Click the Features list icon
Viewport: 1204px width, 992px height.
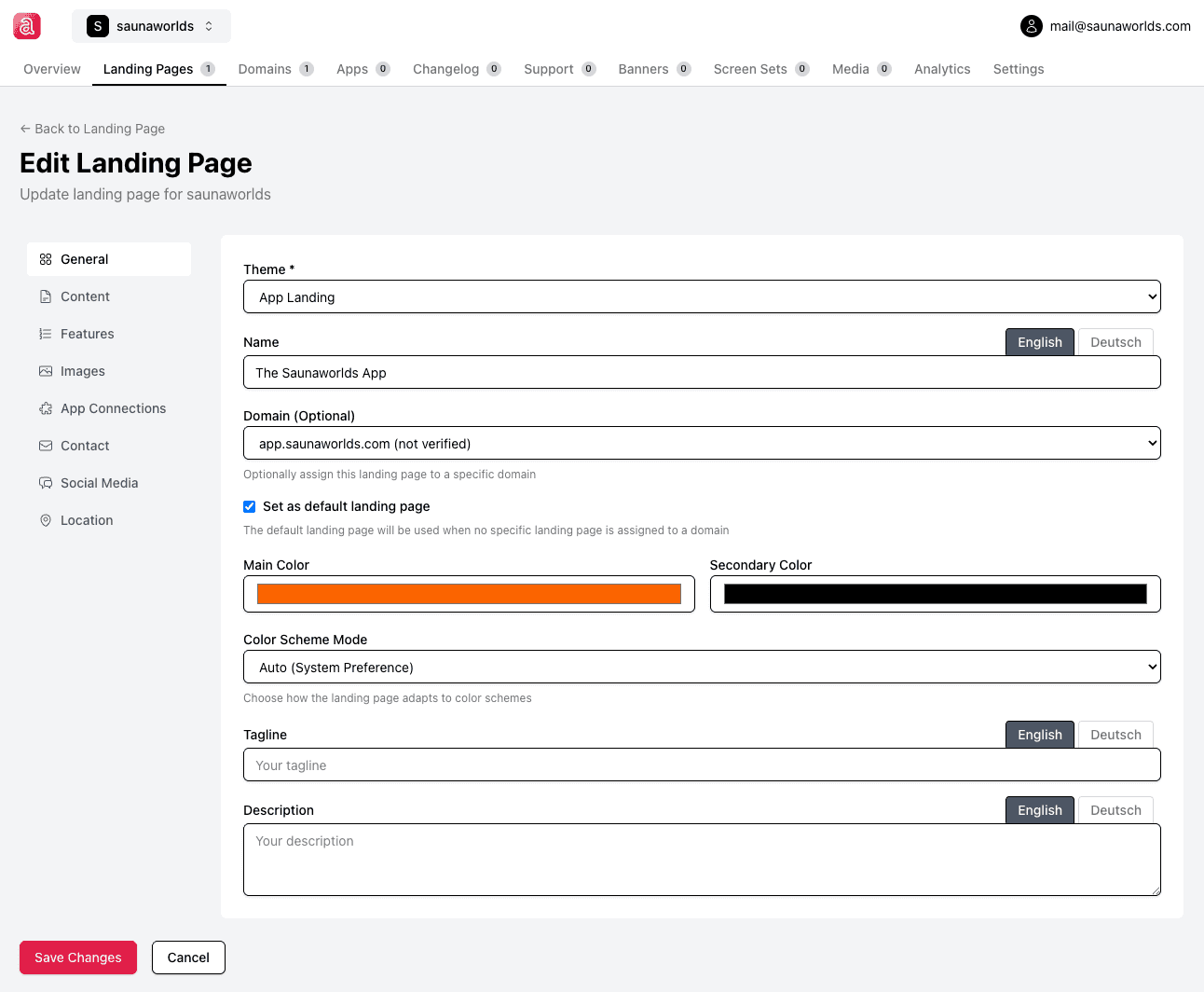46,334
